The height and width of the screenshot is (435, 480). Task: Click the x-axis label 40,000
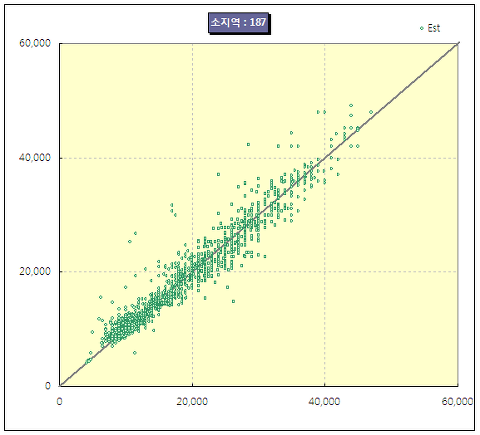[324, 402]
